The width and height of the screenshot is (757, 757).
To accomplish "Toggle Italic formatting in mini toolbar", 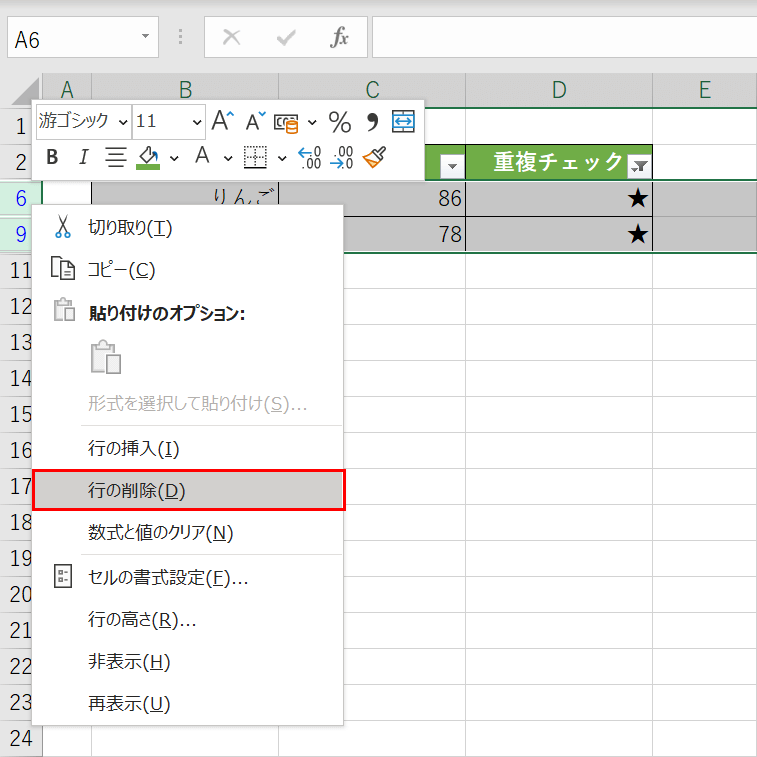I will tap(84, 157).
